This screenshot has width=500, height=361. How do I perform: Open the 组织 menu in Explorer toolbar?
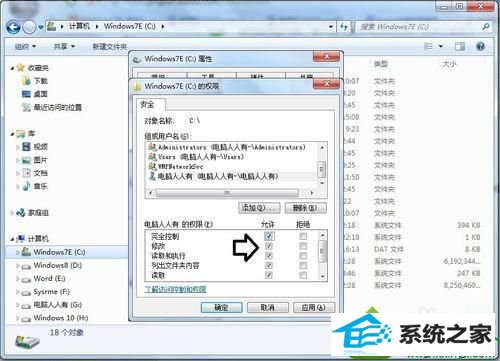click(25, 47)
